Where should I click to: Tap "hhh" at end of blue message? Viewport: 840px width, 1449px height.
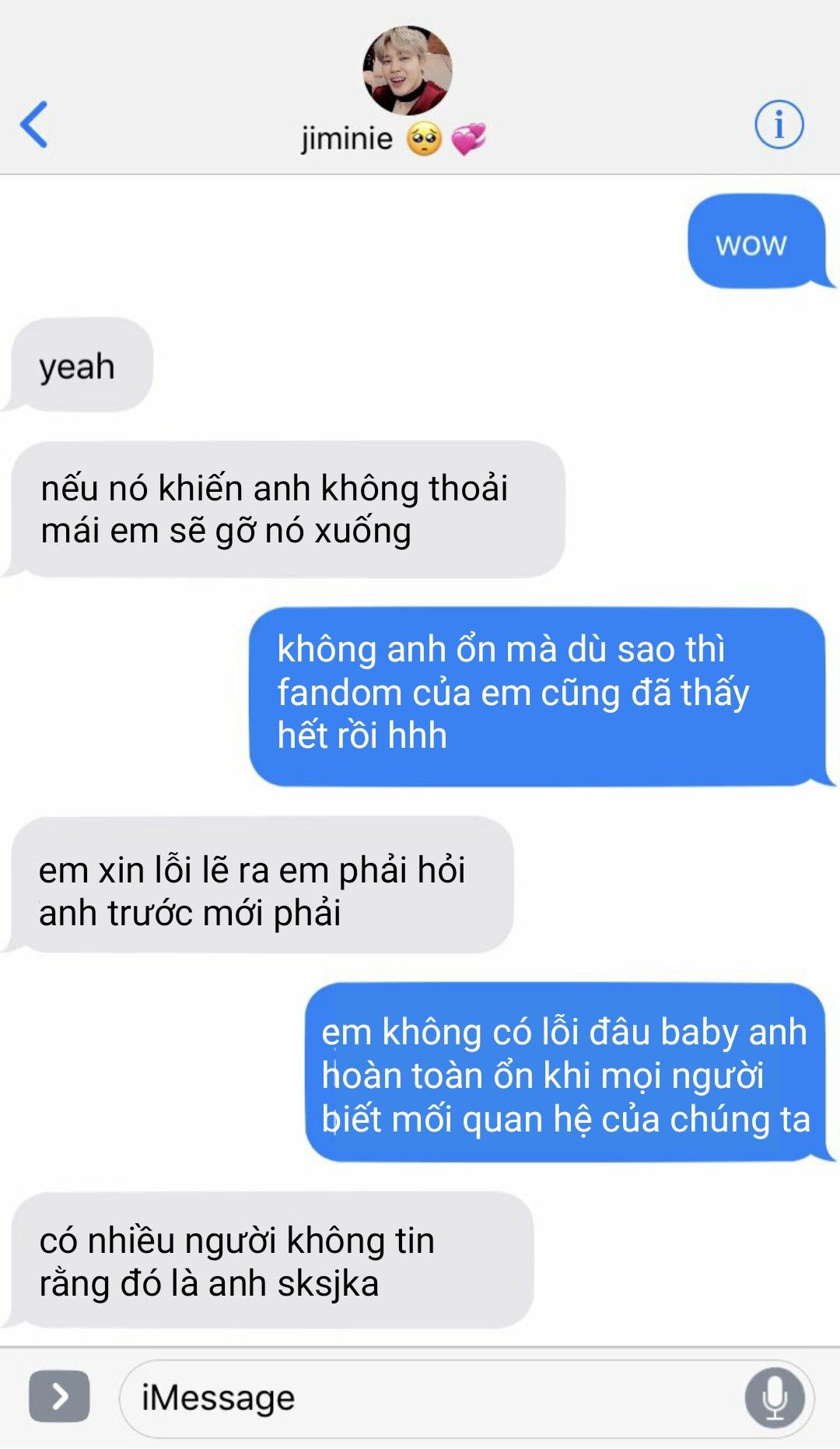[x=418, y=735]
